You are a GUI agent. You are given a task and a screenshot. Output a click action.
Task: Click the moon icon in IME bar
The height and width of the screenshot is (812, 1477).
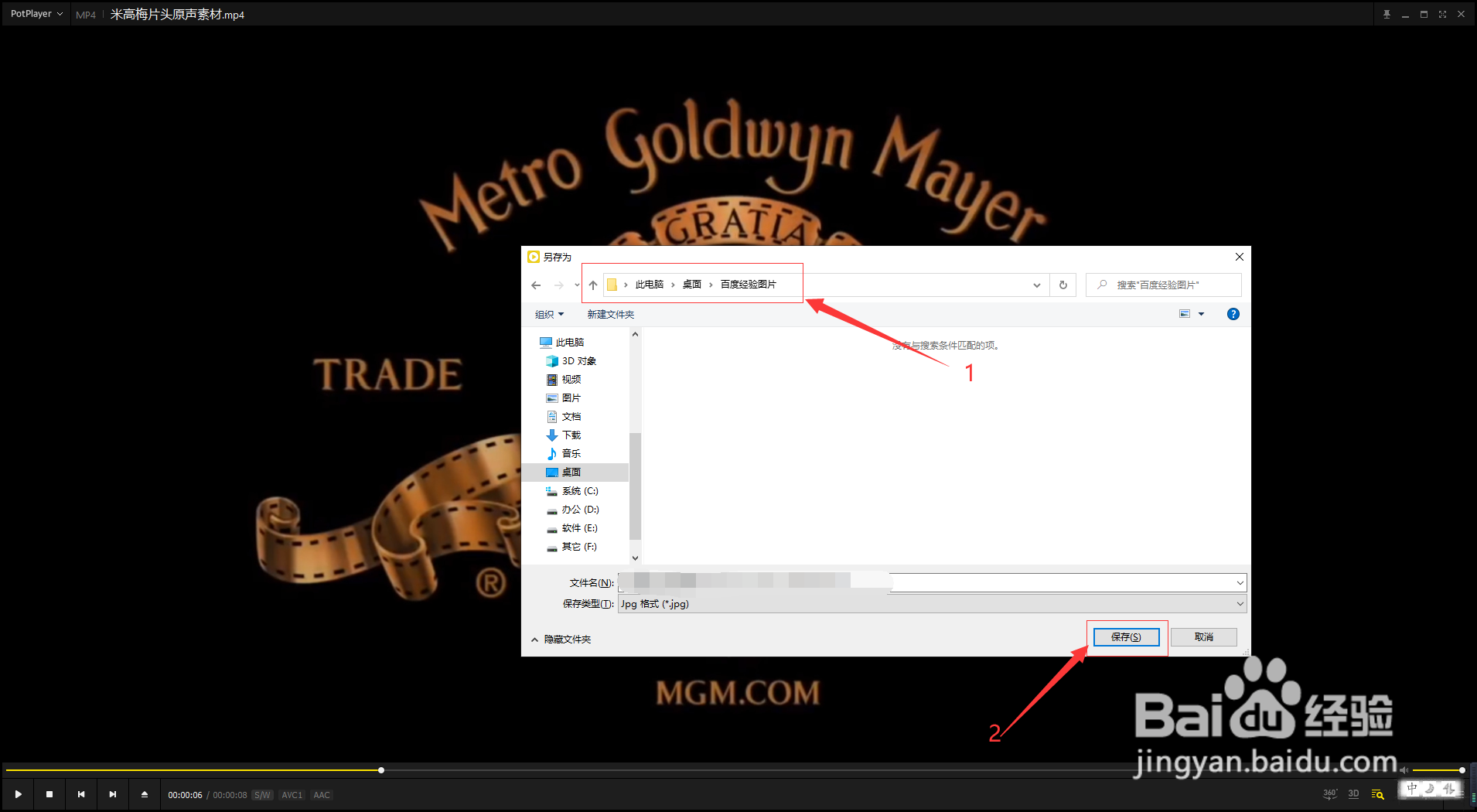pos(1430,789)
